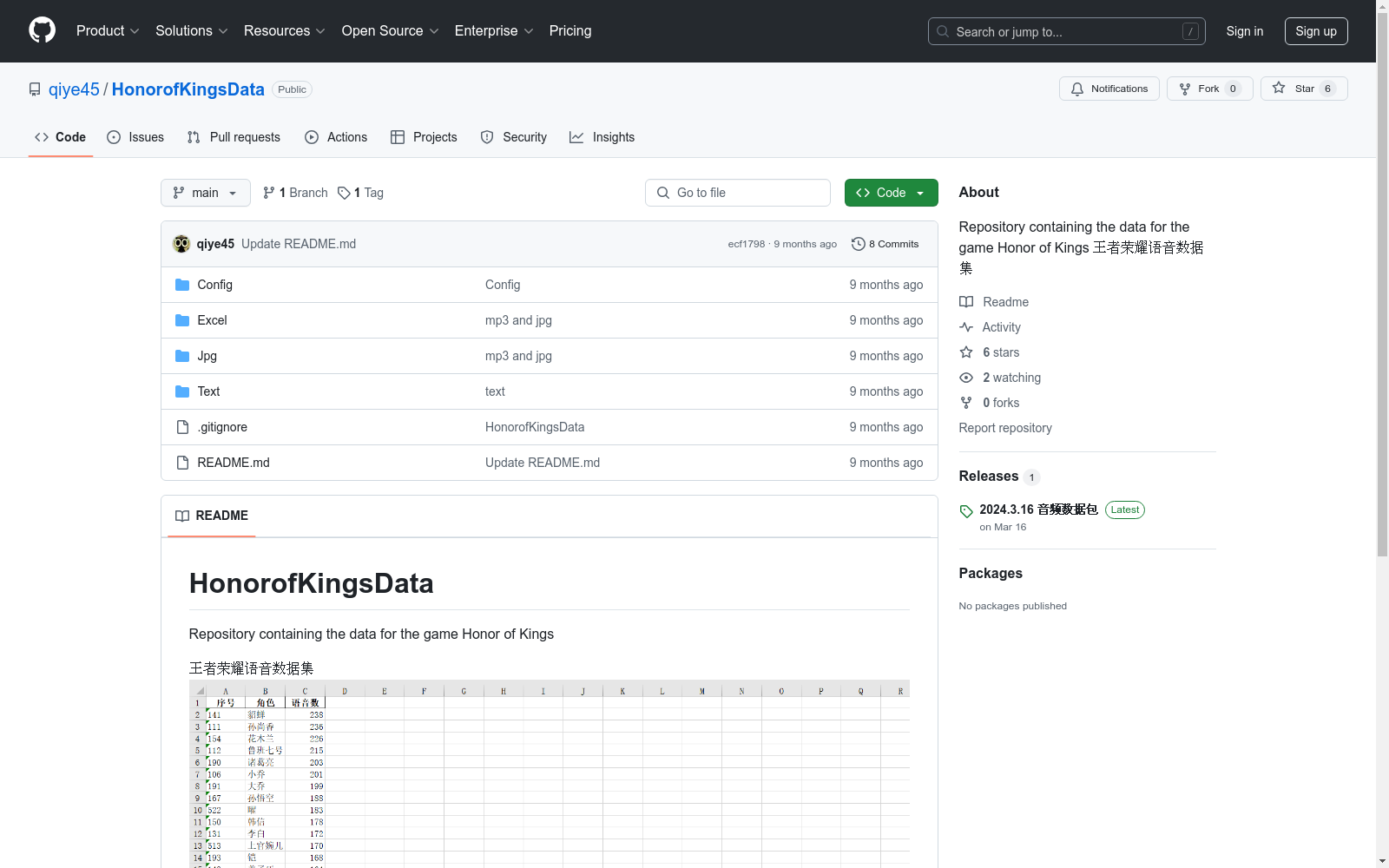This screenshot has height=868, width=1389.
Task: Expand the Solutions menu
Action: click(x=191, y=30)
